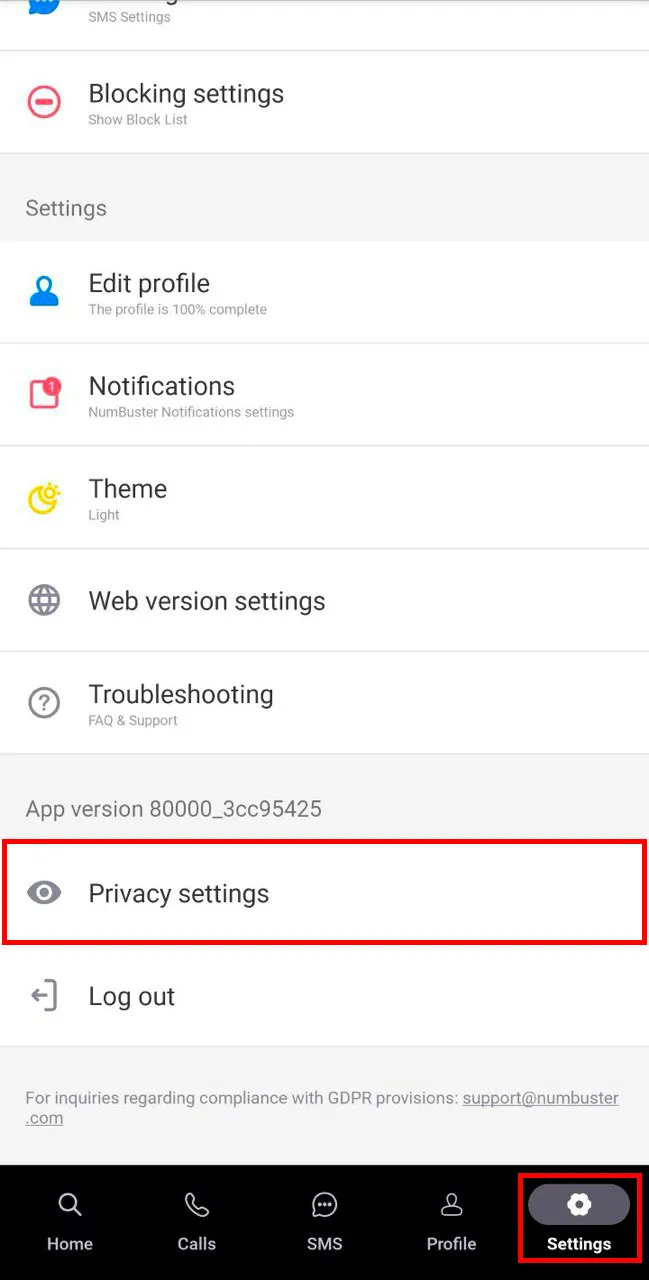Switch to the Calls tab

pyautogui.click(x=196, y=1221)
